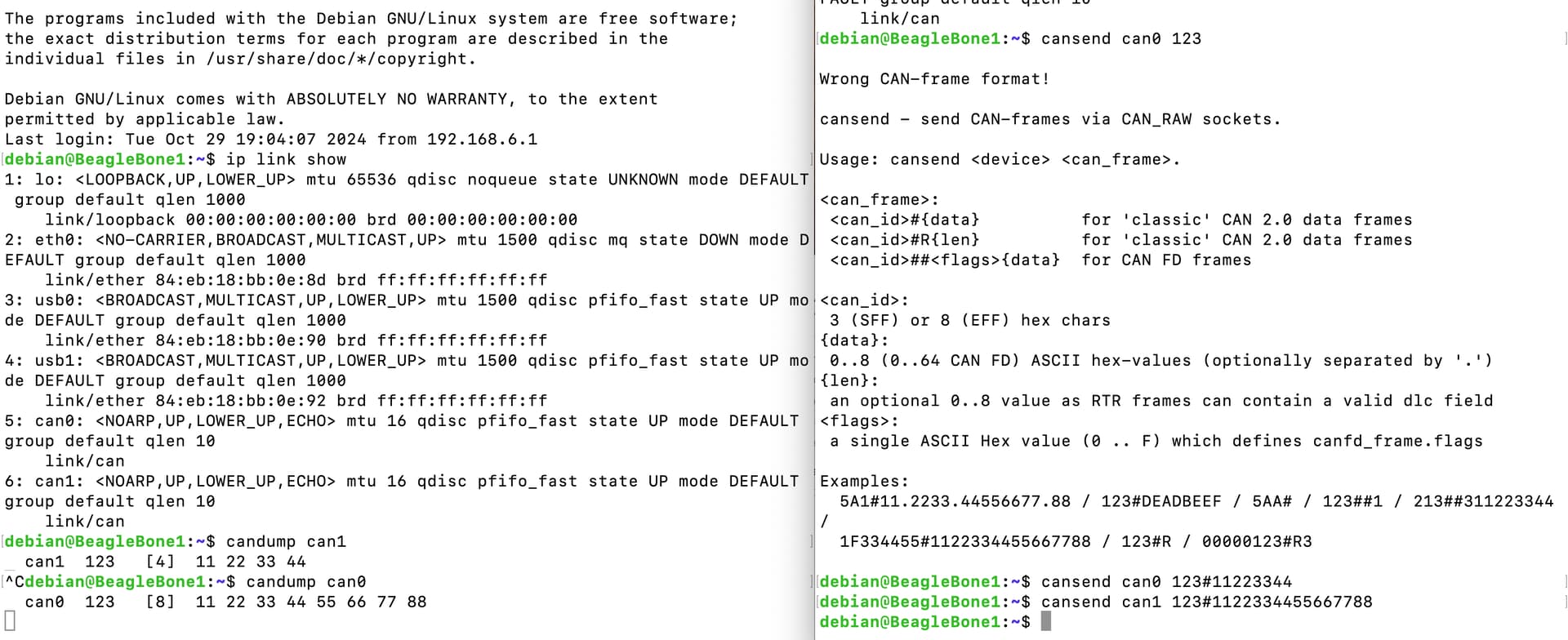Viewport: 1568px width, 640px height.
Task: Click the /usr/share/doc/*/copyright file path
Action: [x=341, y=59]
